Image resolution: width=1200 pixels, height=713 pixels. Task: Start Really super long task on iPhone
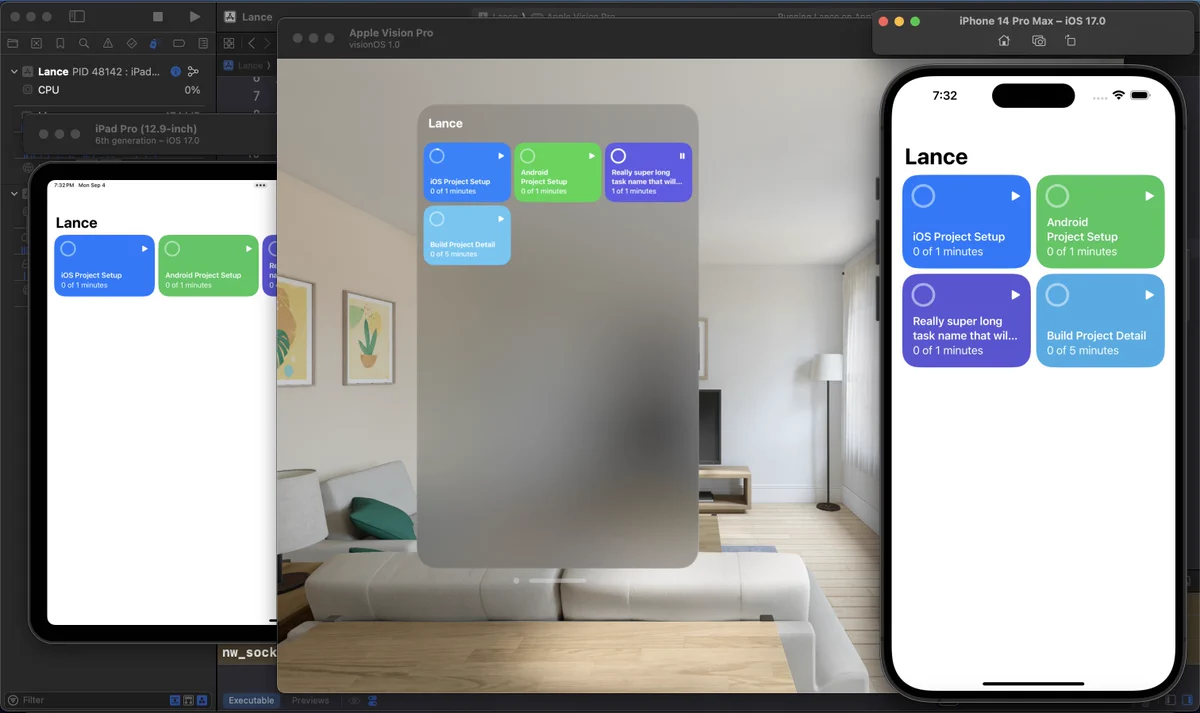(x=1015, y=295)
